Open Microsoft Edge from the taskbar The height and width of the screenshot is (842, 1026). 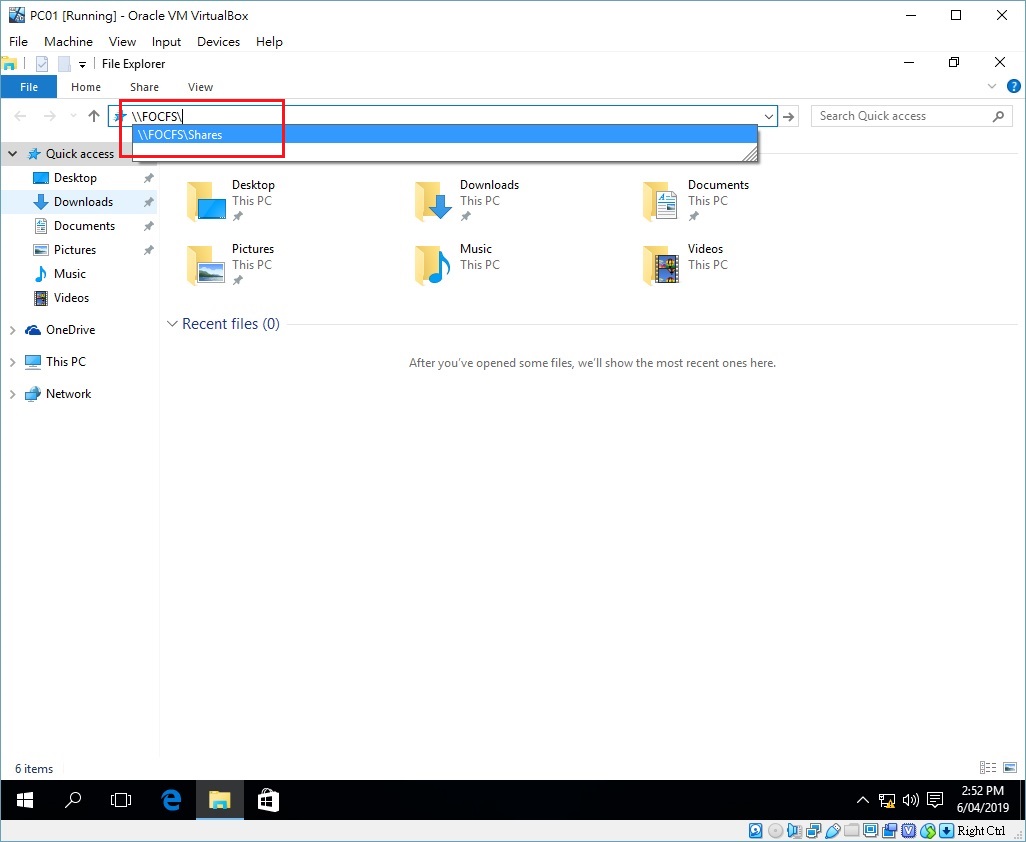pyautogui.click(x=170, y=800)
